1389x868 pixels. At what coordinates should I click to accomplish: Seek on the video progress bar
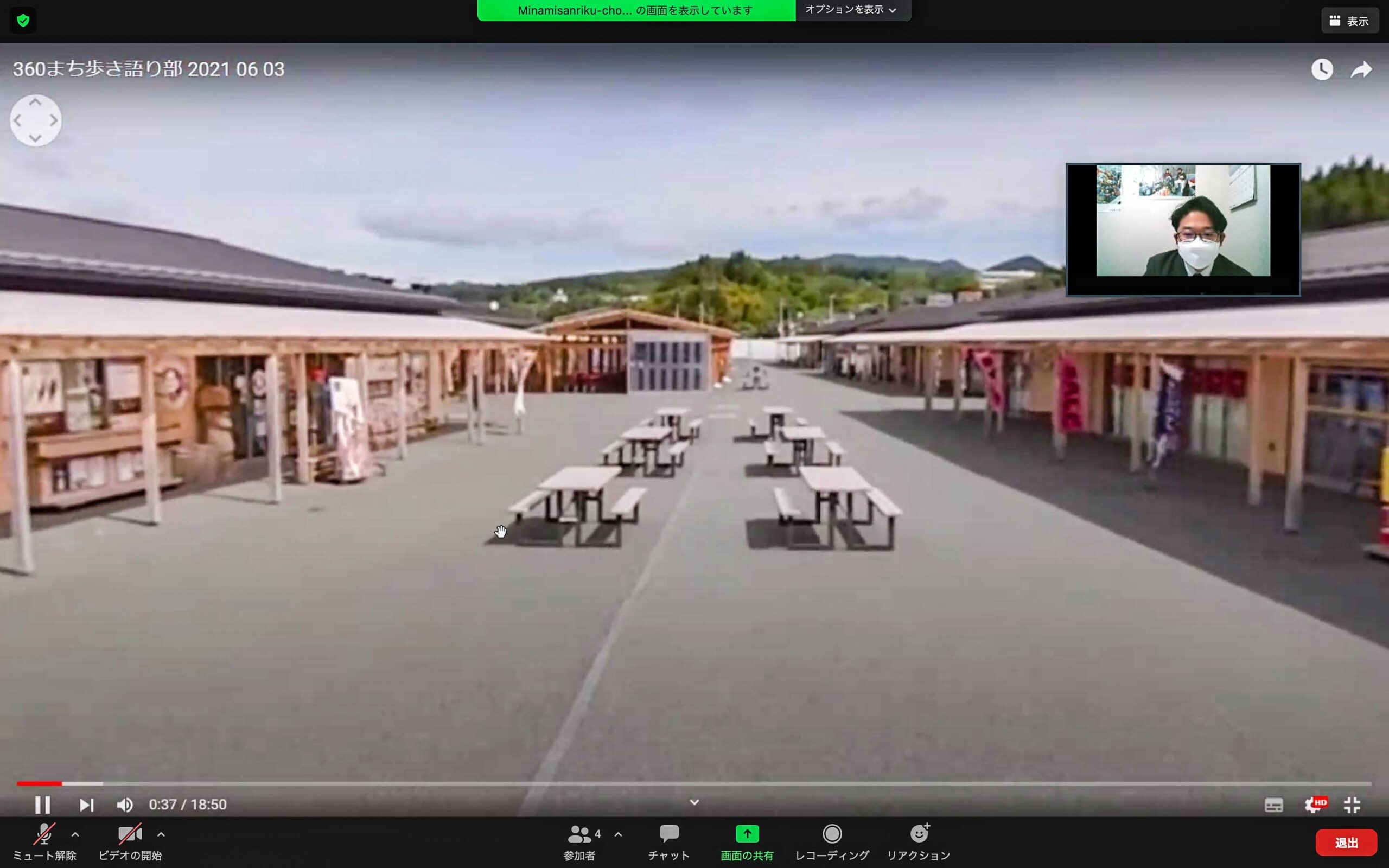click(x=689, y=783)
